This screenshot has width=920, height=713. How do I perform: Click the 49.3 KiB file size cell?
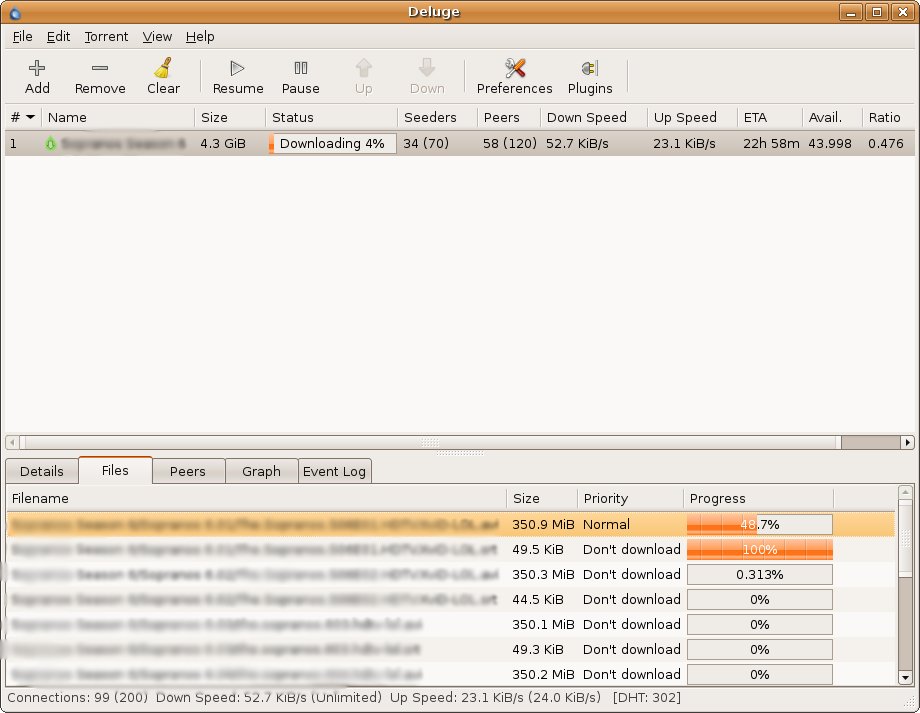[537, 650]
